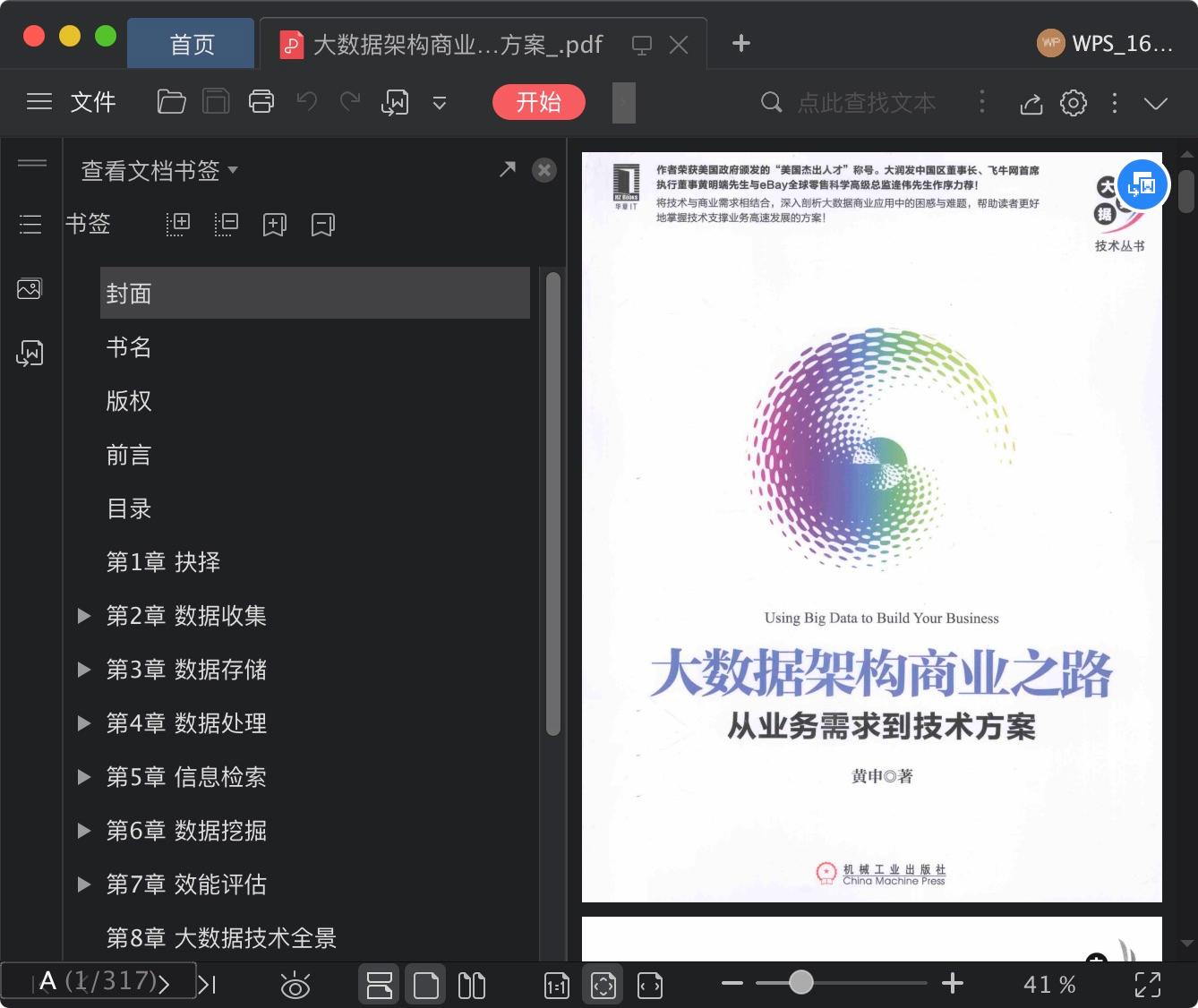The height and width of the screenshot is (1008, 1198).
Task: Expand 第5章 信息检索 triangle
Action: coord(84,777)
